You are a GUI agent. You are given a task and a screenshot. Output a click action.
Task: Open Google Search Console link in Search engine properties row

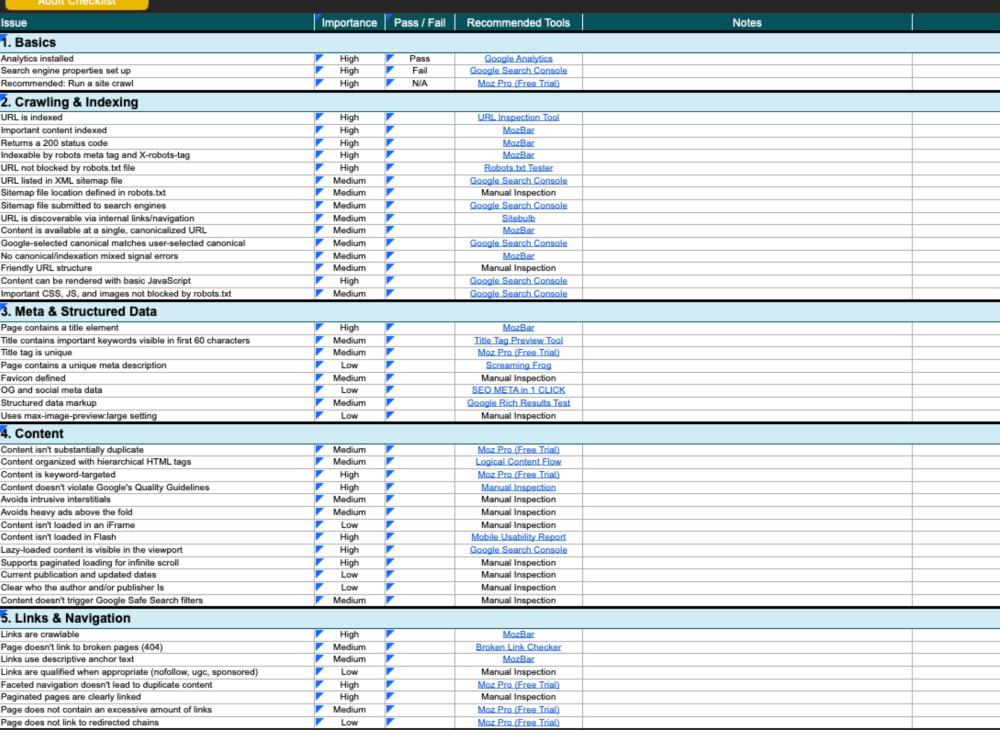518,71
